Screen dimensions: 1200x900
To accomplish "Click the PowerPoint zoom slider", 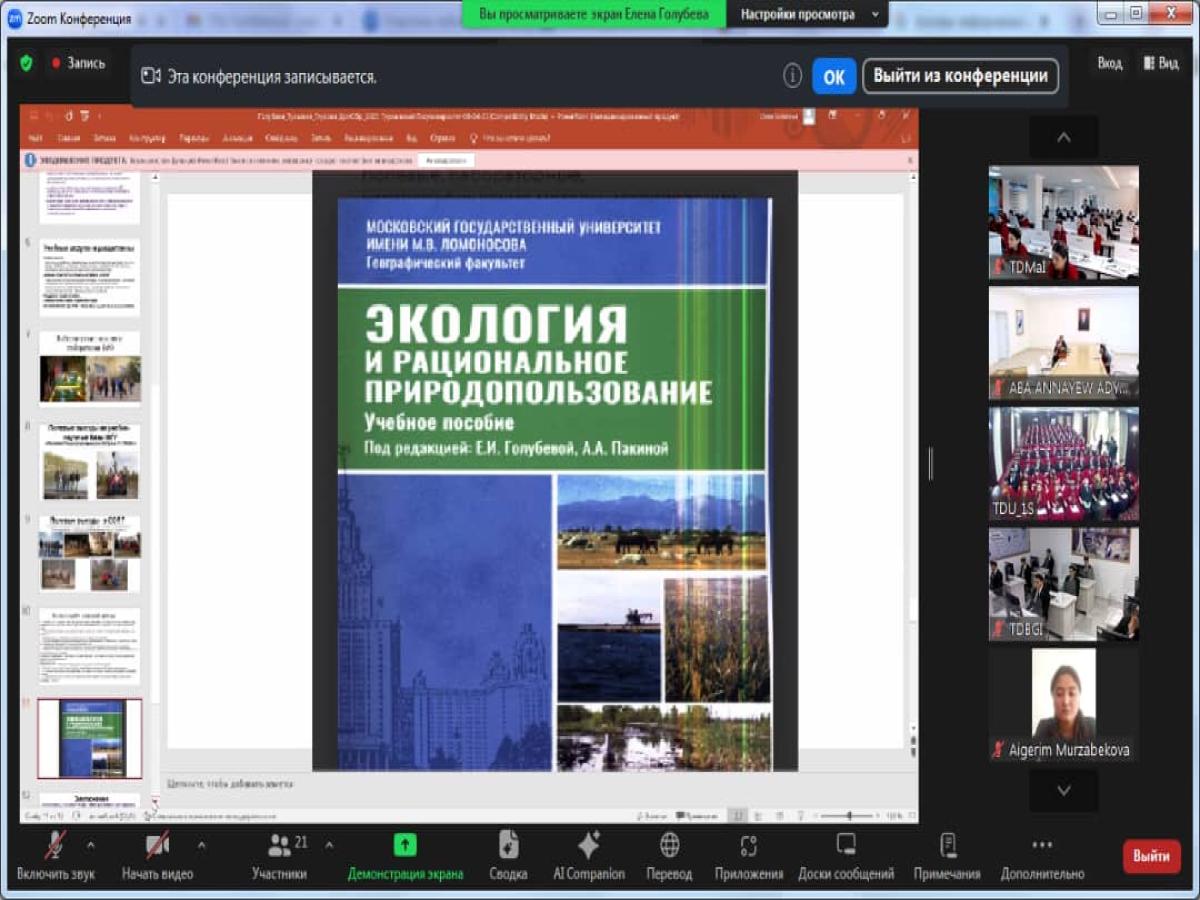I will pos(848,816).
